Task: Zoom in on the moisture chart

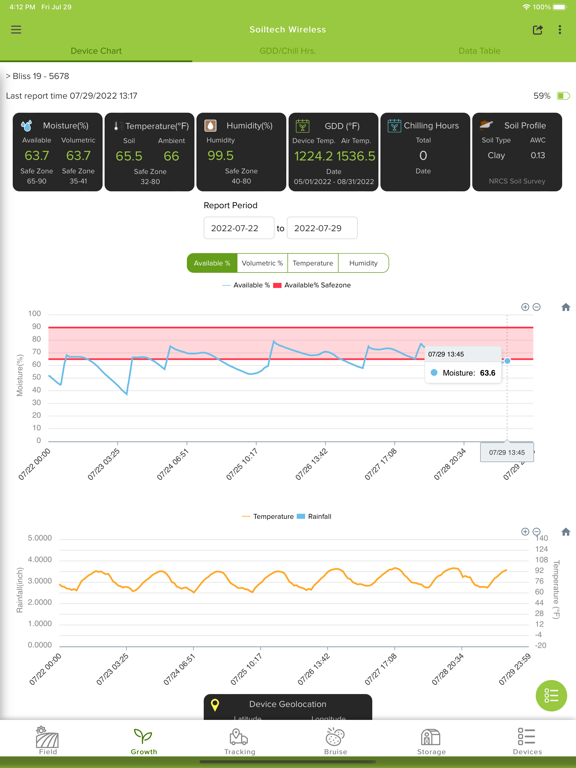Action: tap(525, 307)
